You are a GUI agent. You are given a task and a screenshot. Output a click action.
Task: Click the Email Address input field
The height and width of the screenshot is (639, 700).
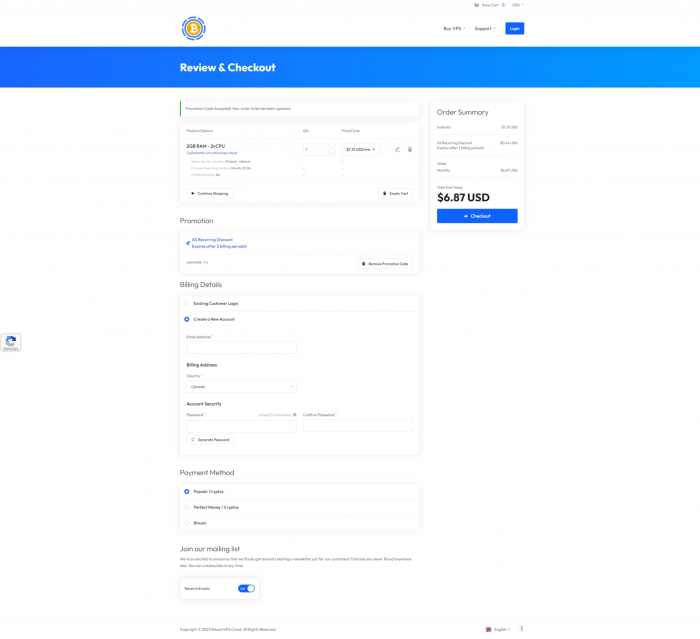click(x=241, y=347)
